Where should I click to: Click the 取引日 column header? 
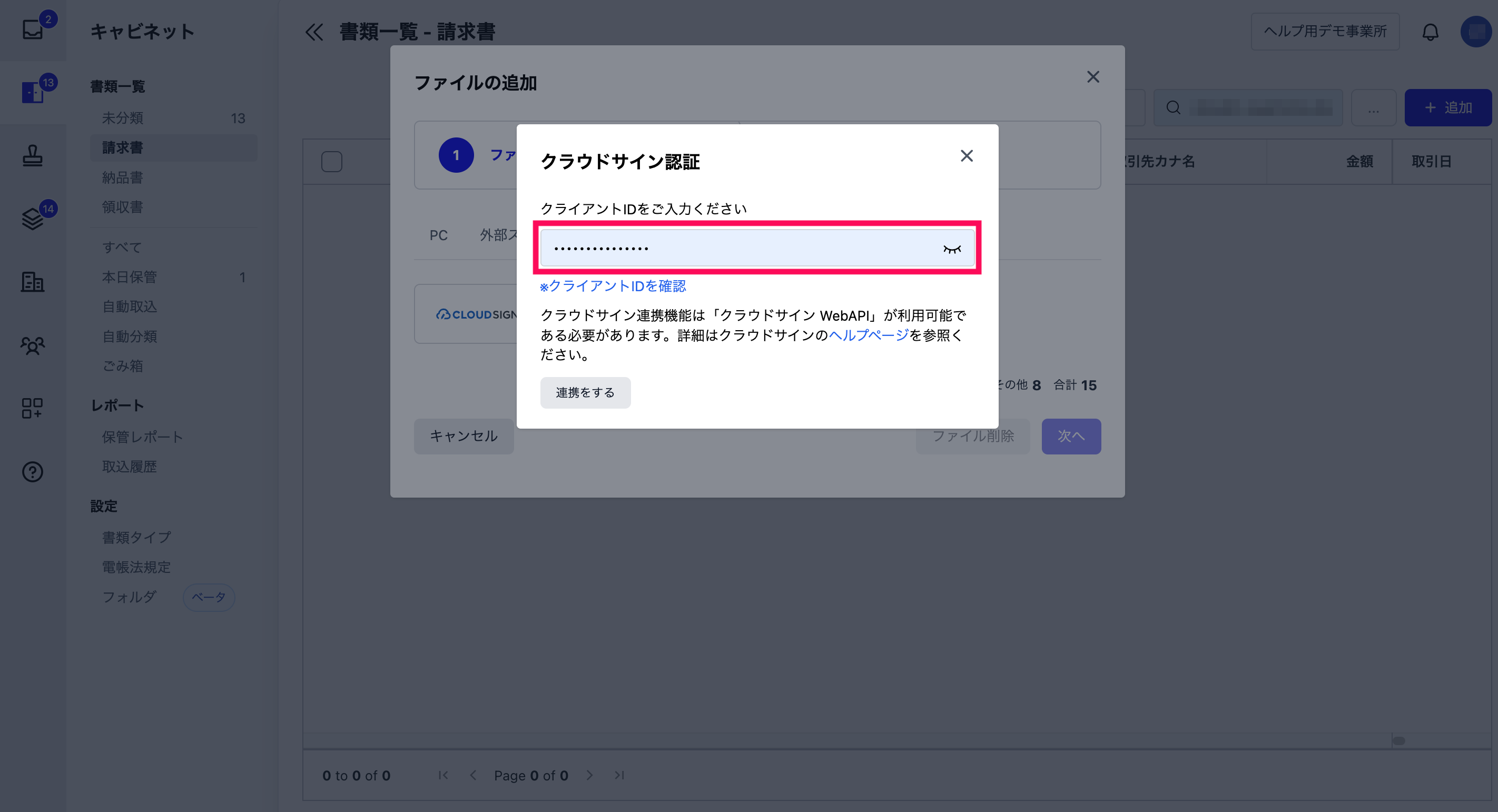[x=1431, y=162]
